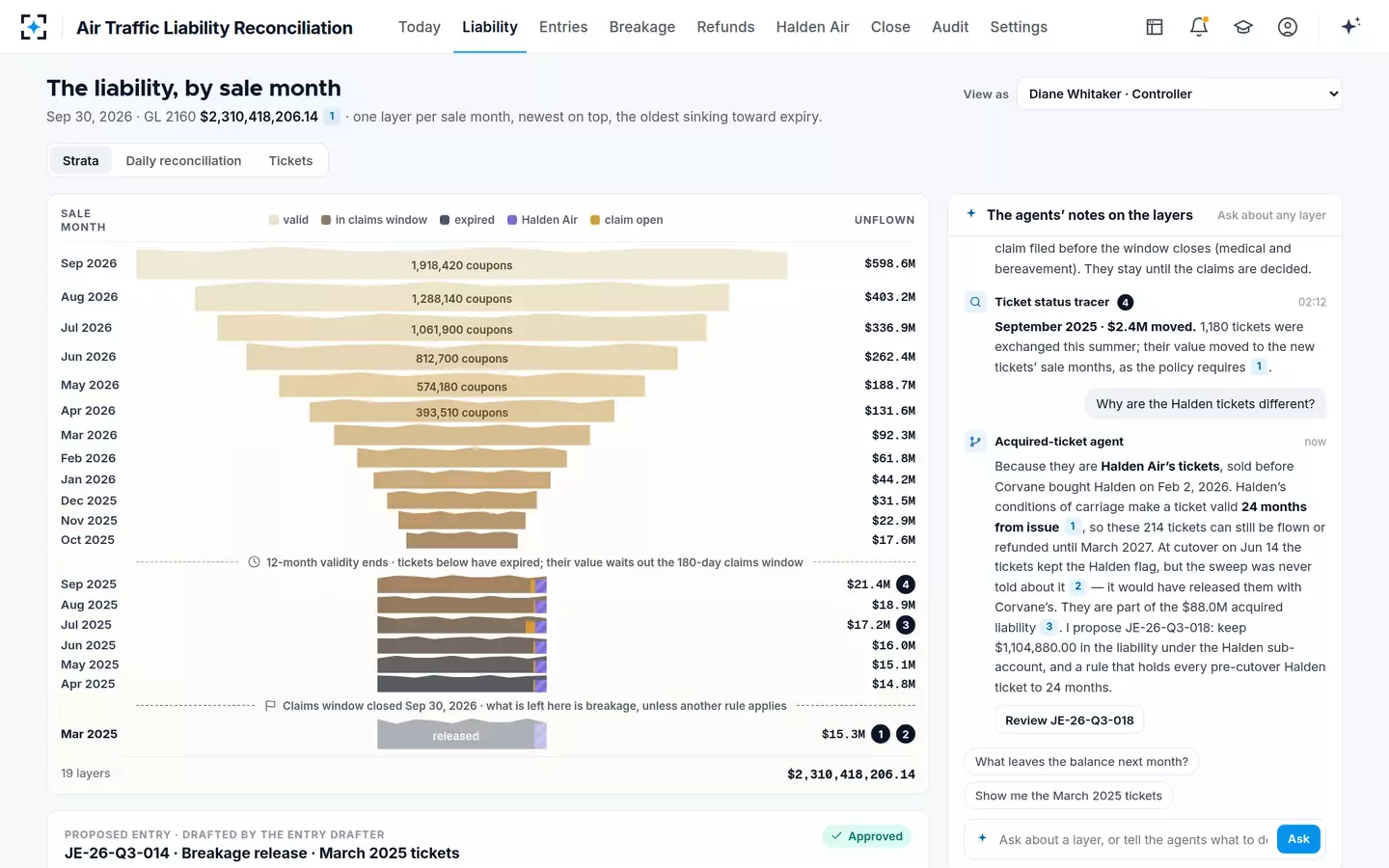The width and height of the screenshot is (1389, 868).
Task: Click the Ask button
Action: click(x=1298, y=839)
